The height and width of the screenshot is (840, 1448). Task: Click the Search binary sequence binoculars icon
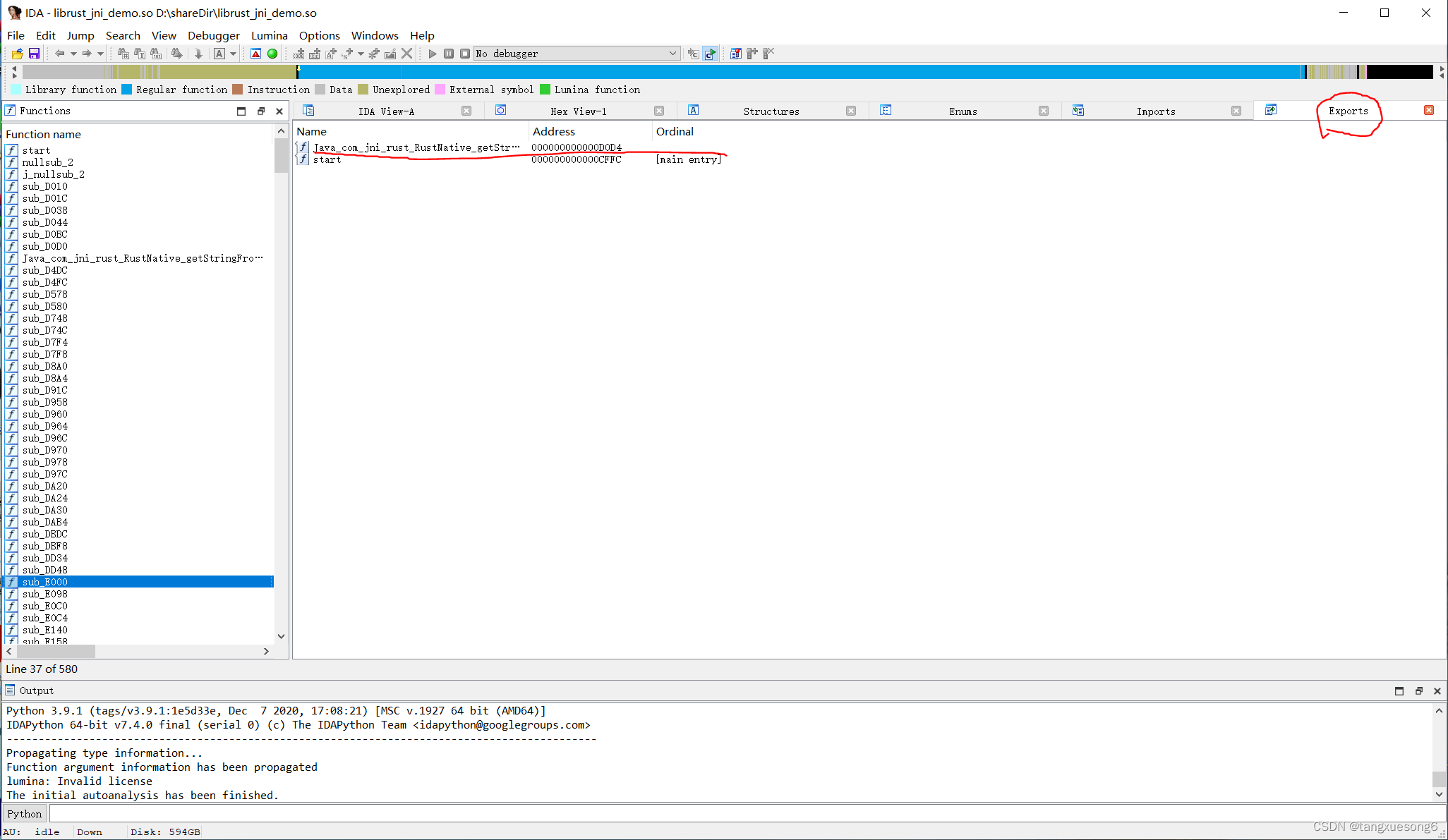tap(156, 54)
